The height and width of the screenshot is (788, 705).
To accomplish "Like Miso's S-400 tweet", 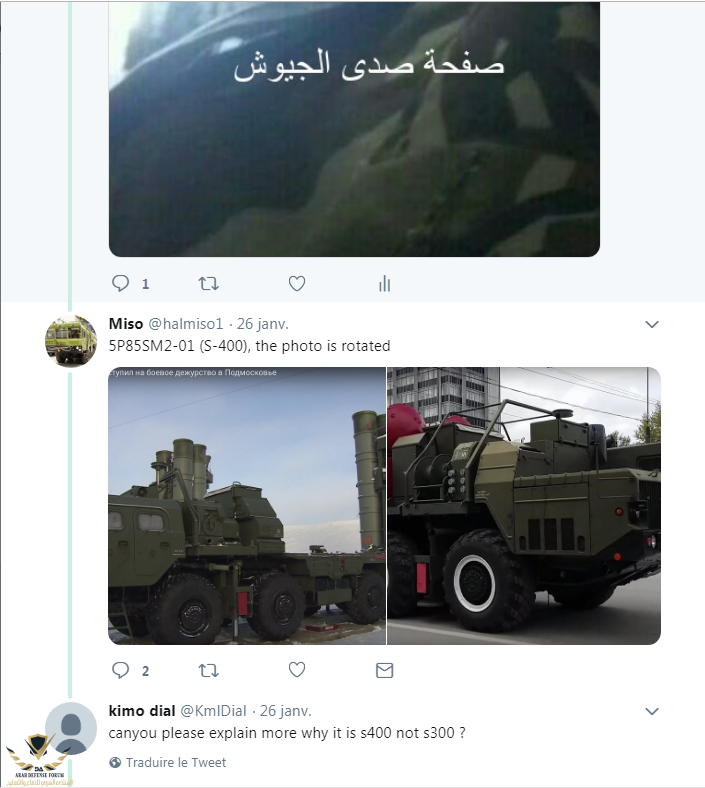I will click(297, 670).
